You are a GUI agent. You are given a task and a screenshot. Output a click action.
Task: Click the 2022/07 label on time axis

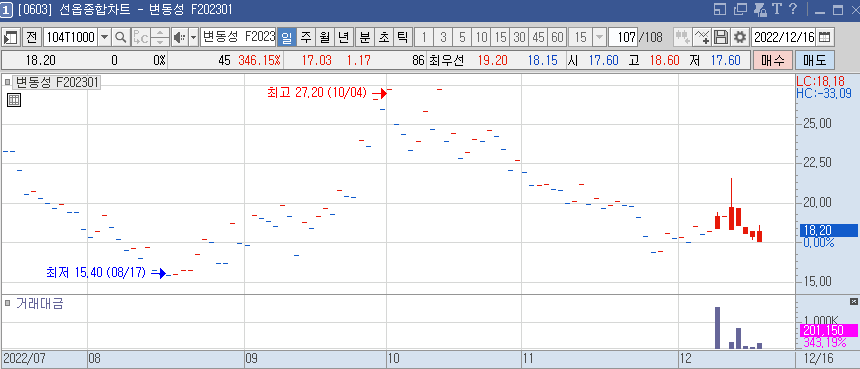coord(24,358)
